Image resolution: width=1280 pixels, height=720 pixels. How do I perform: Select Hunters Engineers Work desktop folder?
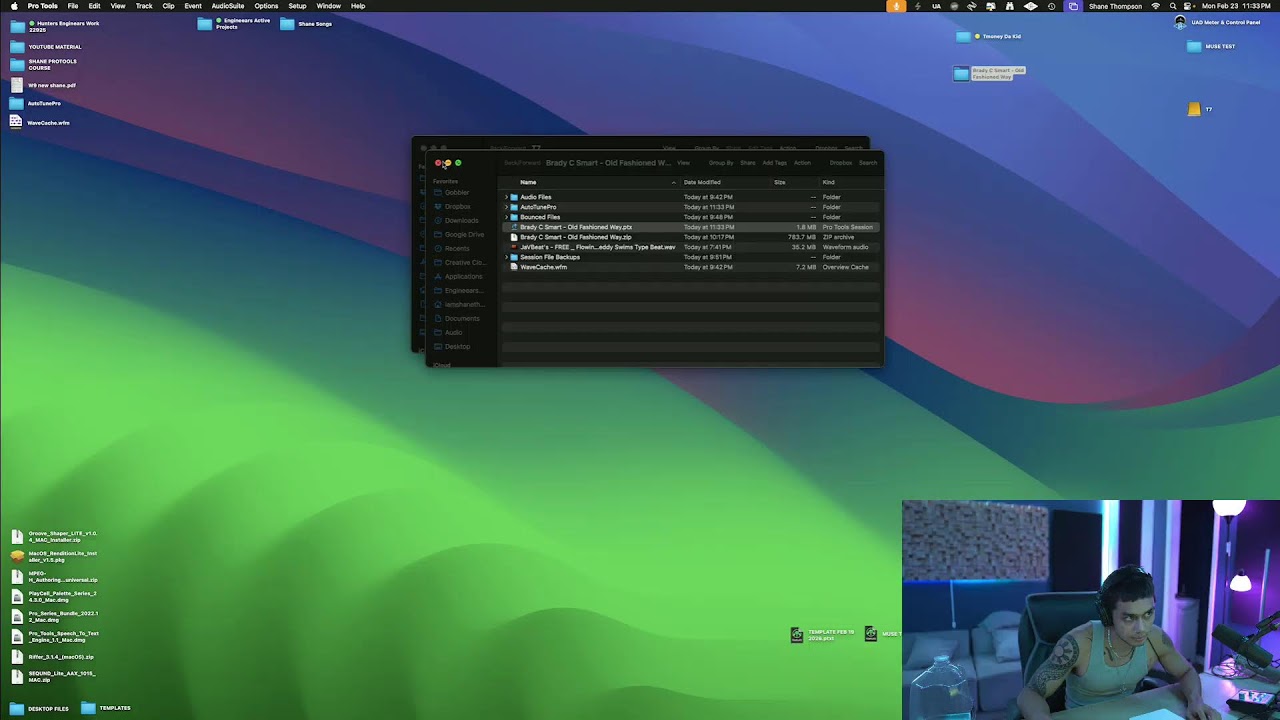55,26
